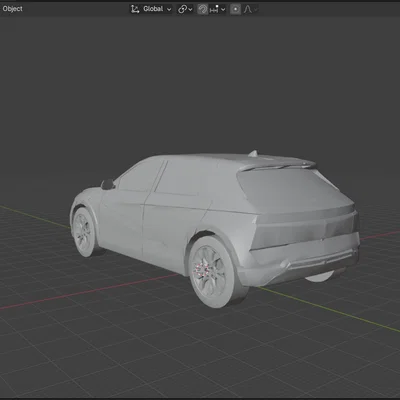The width and height of the screenshot is (400, 400).
Task: Open the proportional editing falloff dropdown
Action: point(250,9)
